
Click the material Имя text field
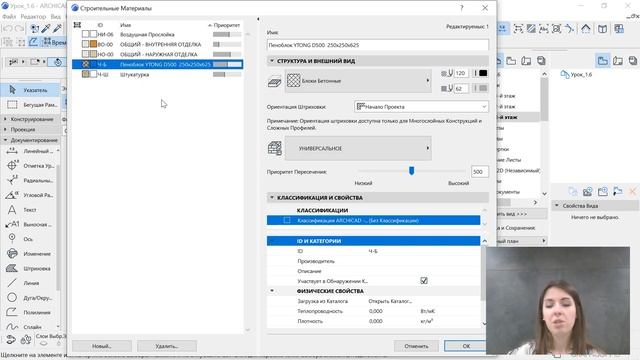(x=378, y=45)
